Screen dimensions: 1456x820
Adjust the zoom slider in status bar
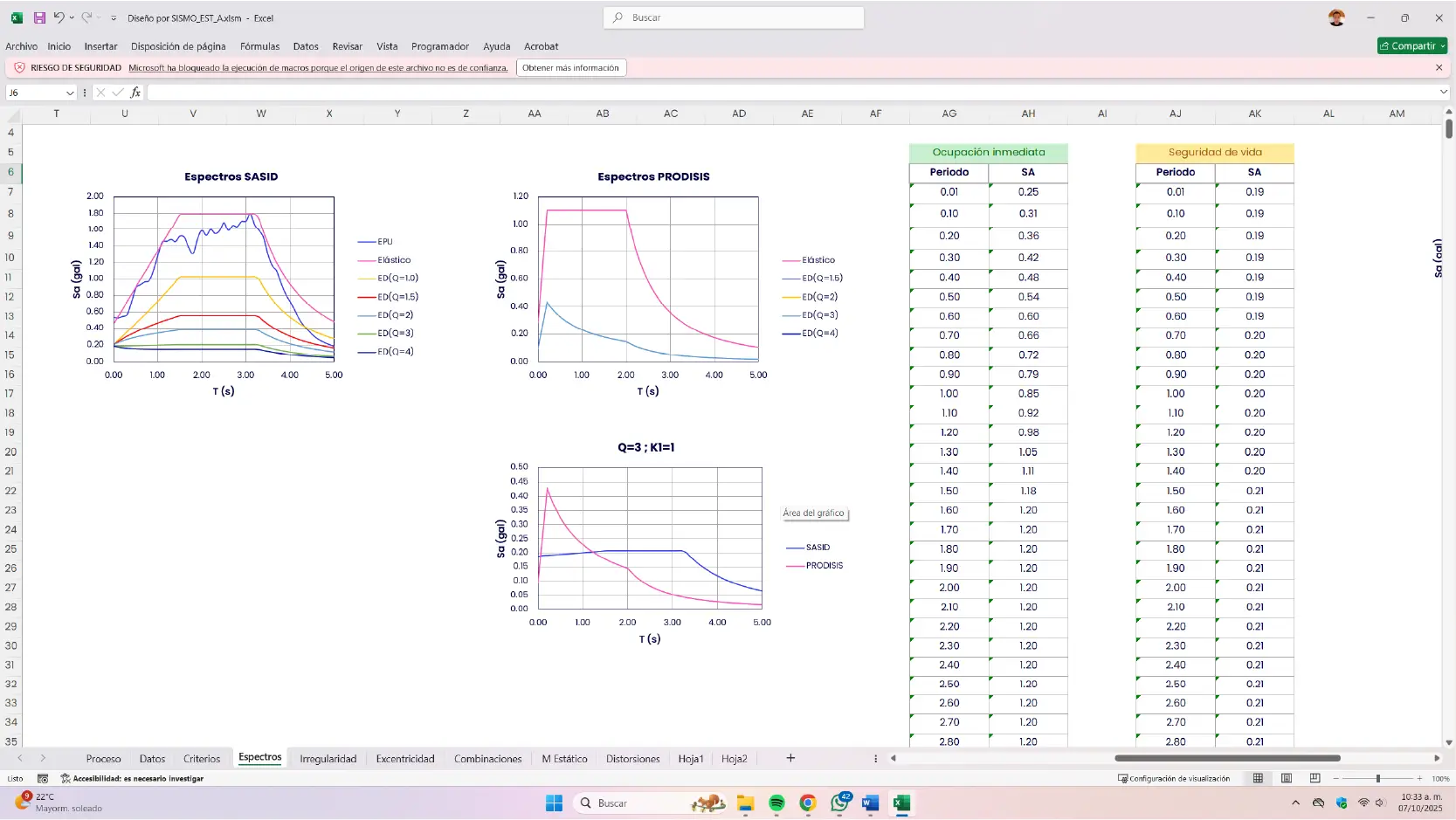[x=1377, y=778]
